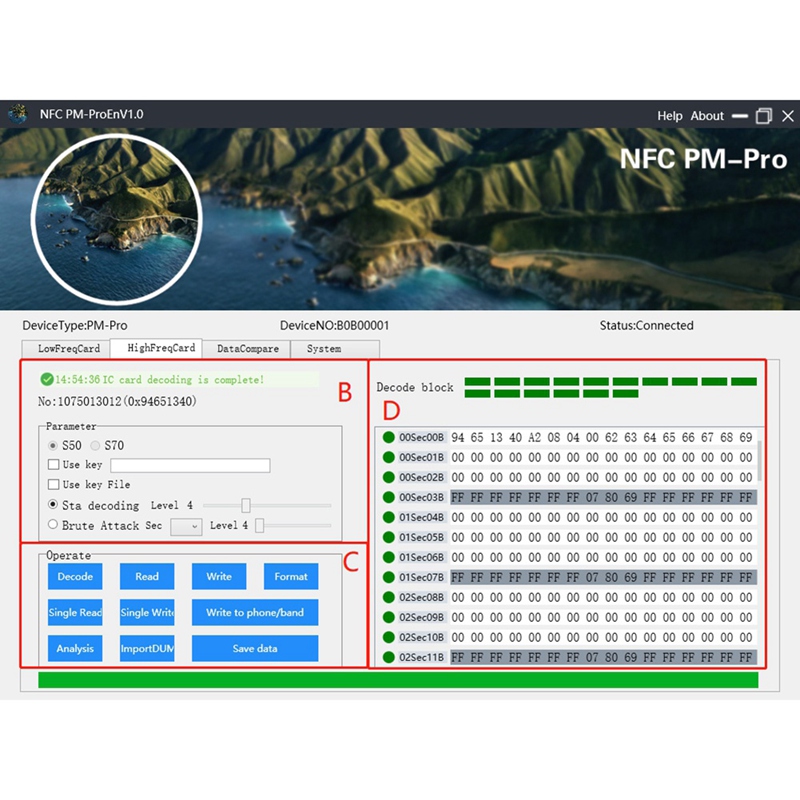Click the Status:Connected text
Image resolution: width=800 pixels, height=800 pixels.
[646, 325]
